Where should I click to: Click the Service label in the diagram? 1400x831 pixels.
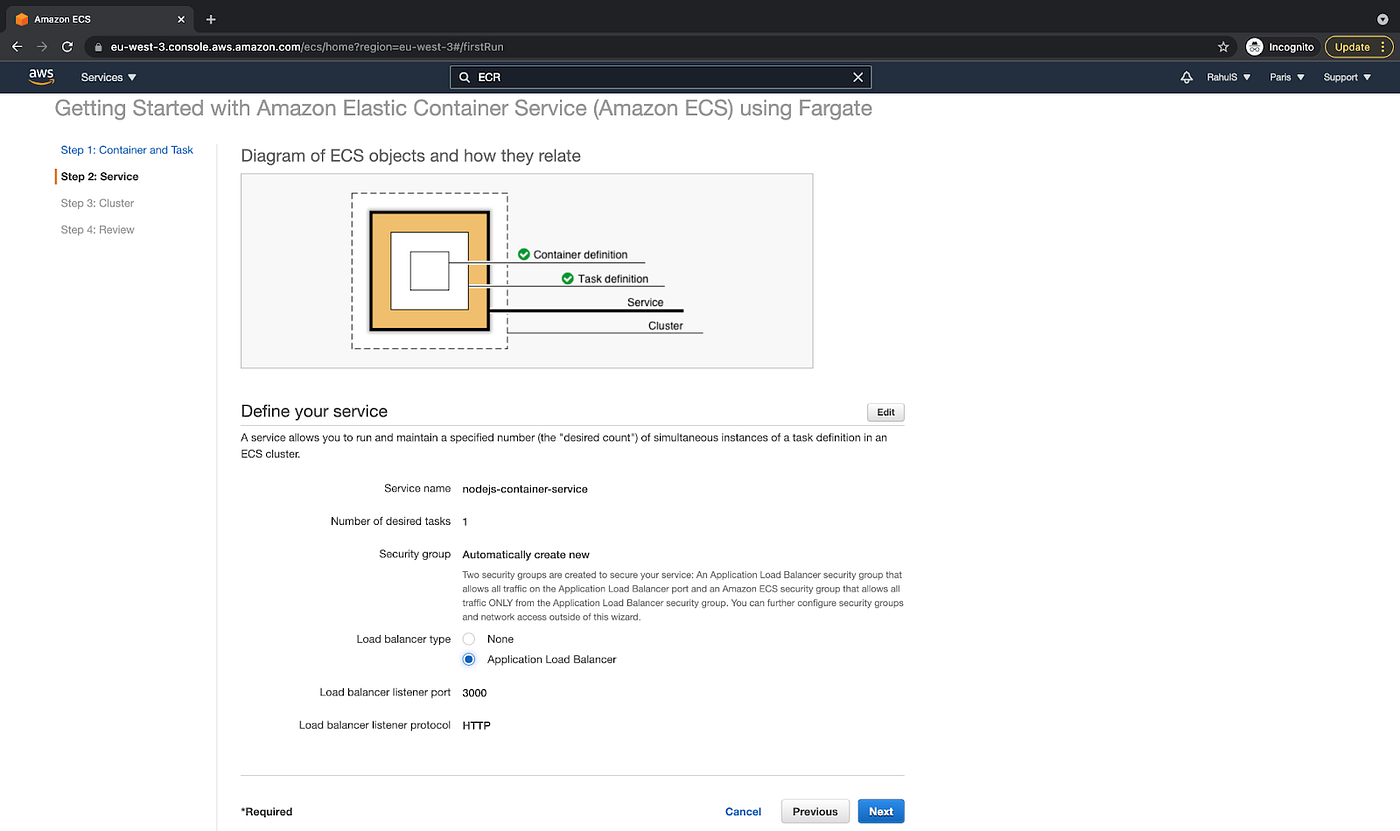click(645, 302)
